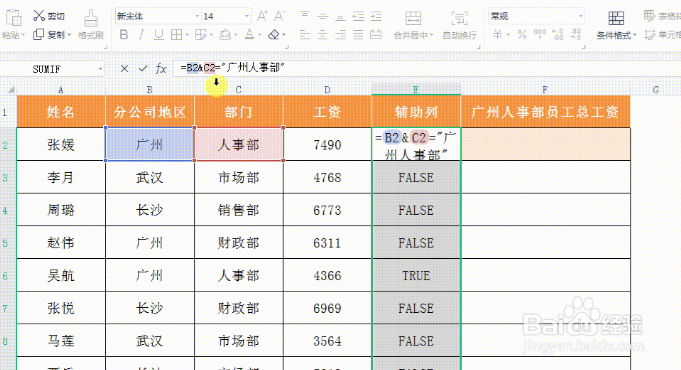681x370 pixels.
Task: Click the 广州人事部员工总工资 header cell
Action: coord(545,112)
